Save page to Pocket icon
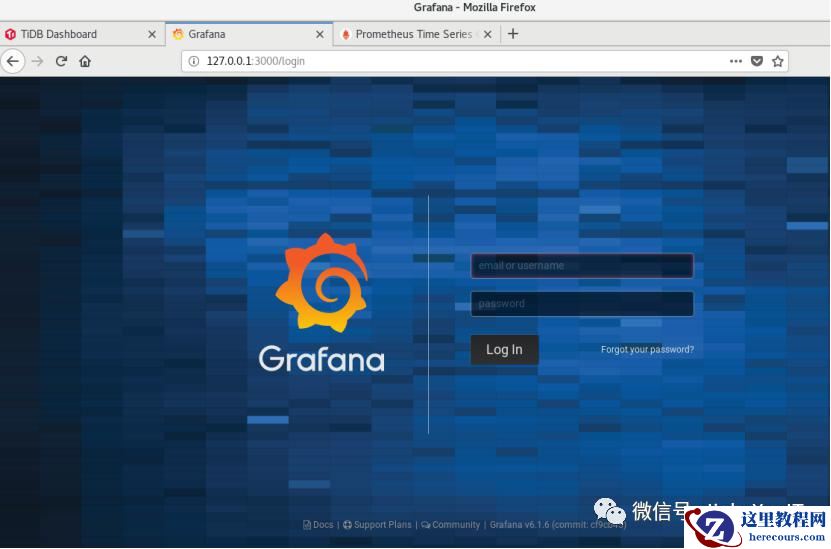Viewport: 831px width, 549px height. click(x=757, y=61)
